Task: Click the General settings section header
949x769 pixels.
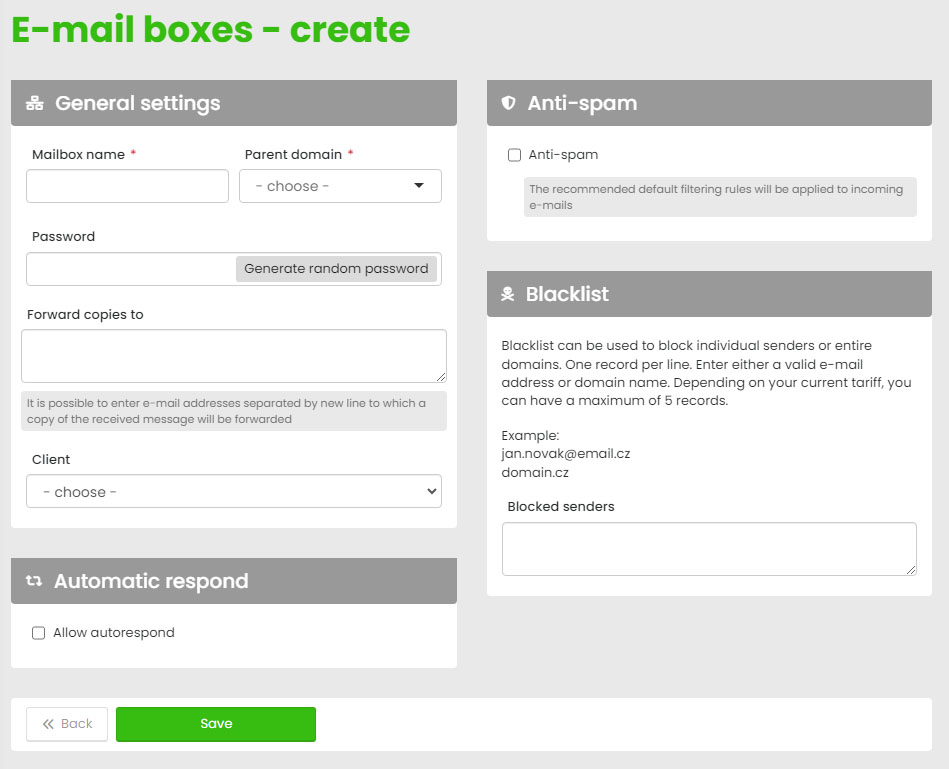Action: click(x=234, y=103)
